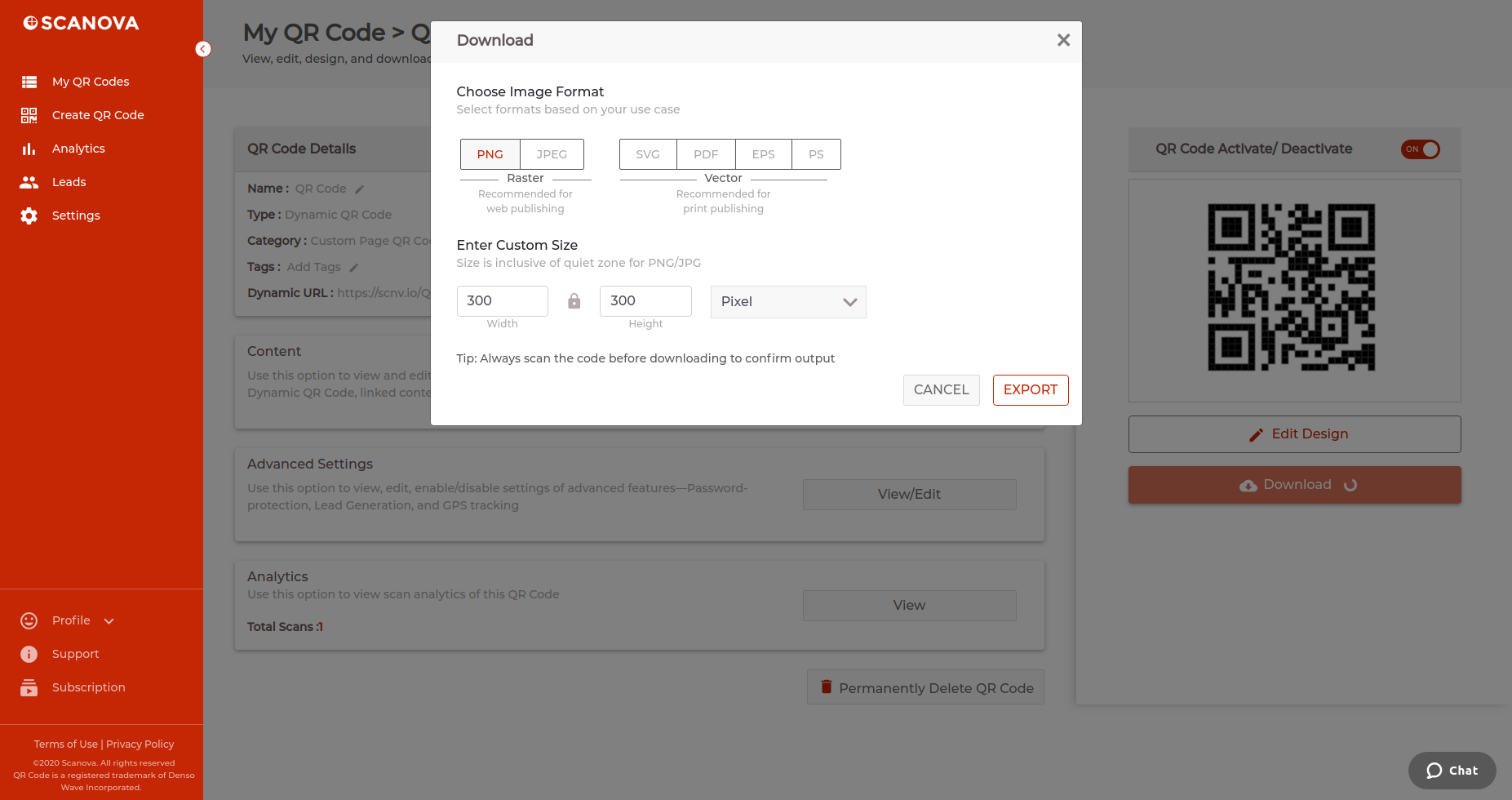
Task: Open the Privacy Policy link
Action: [140, 744]
